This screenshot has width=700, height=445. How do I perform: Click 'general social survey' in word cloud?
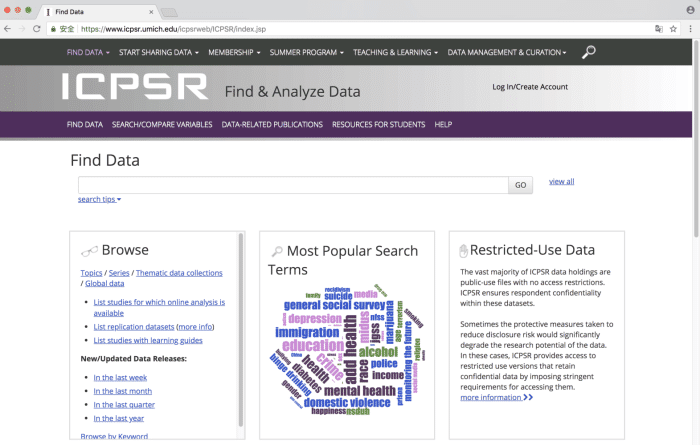(x=334, y=305)
